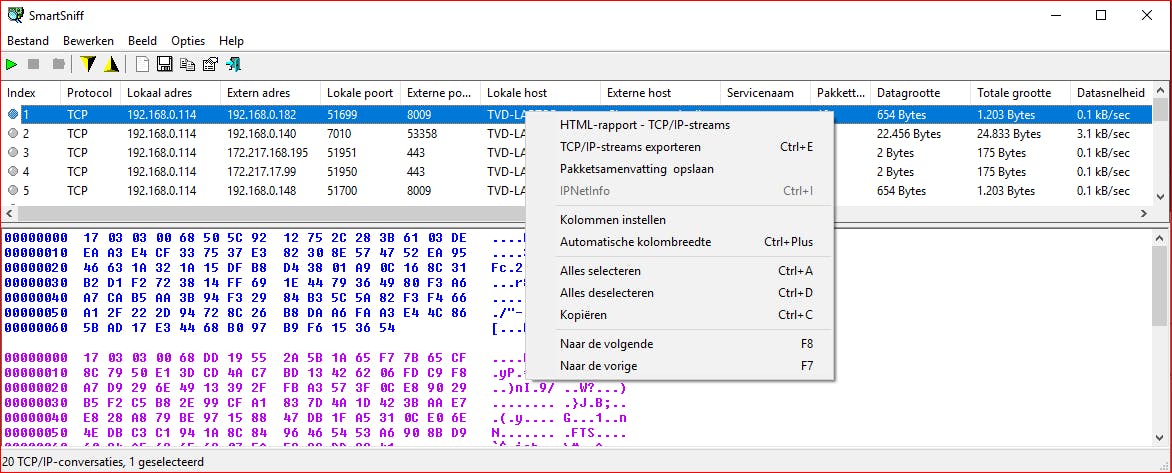Click Kolommen instellen in context menu
The width and height of the screenshot is (1172, 473).
point(613,220)
